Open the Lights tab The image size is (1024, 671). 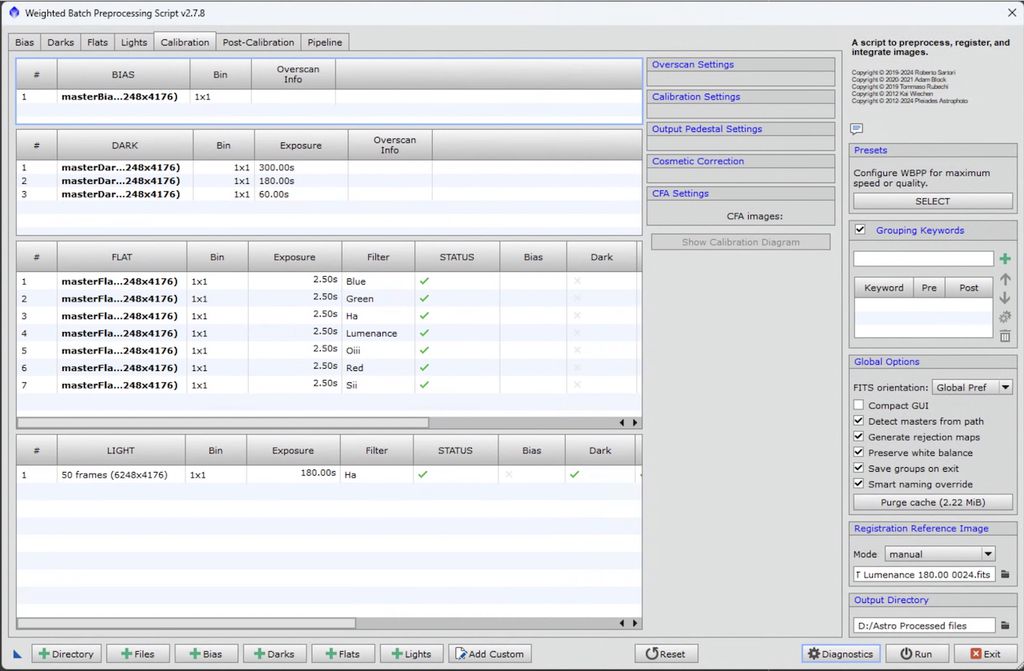pos(134,42)
